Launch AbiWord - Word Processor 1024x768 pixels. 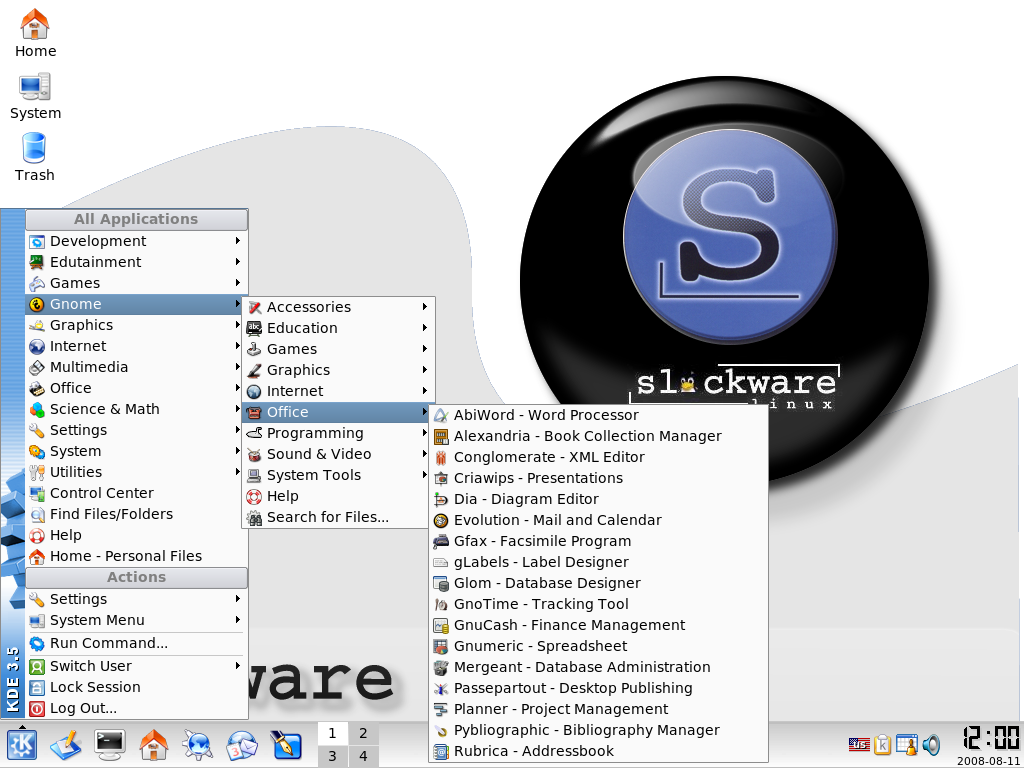[598, 415]
